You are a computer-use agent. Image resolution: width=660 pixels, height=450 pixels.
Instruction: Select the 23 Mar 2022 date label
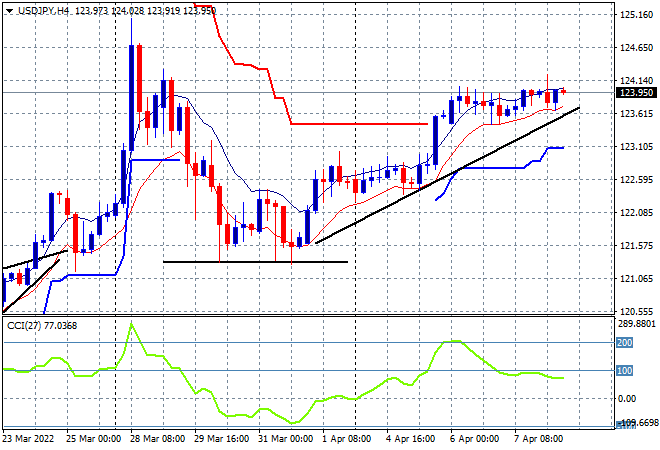(28, 439)
